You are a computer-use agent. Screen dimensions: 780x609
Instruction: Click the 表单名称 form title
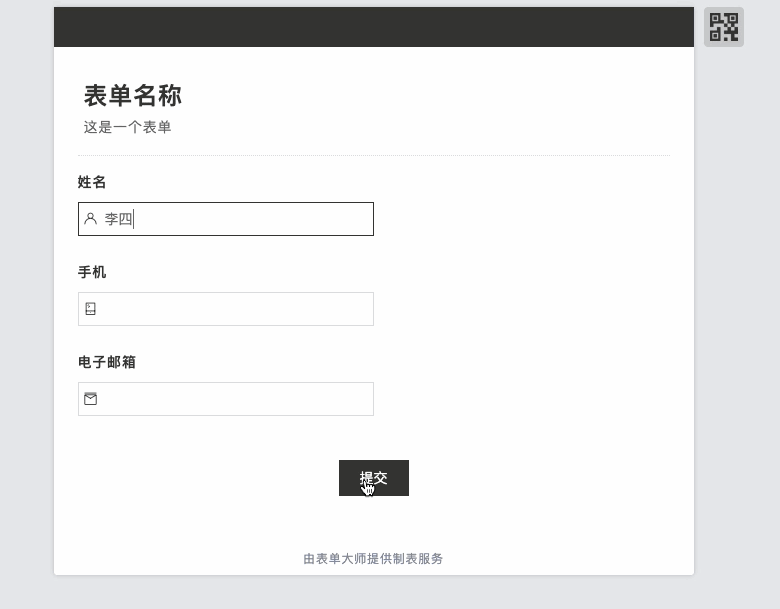pyautogui.click(x=132, y=96)
